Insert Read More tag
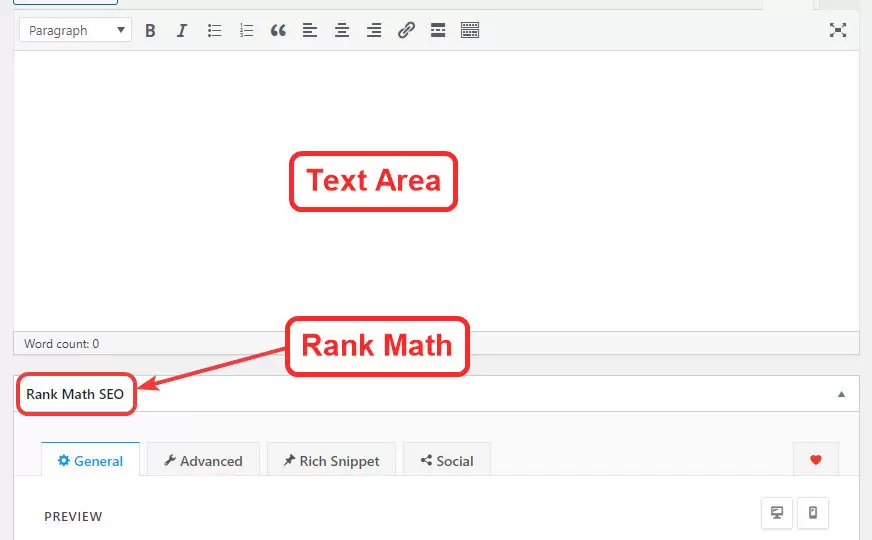The height and width of the screenshot is (540, 872). click(438, 30)
